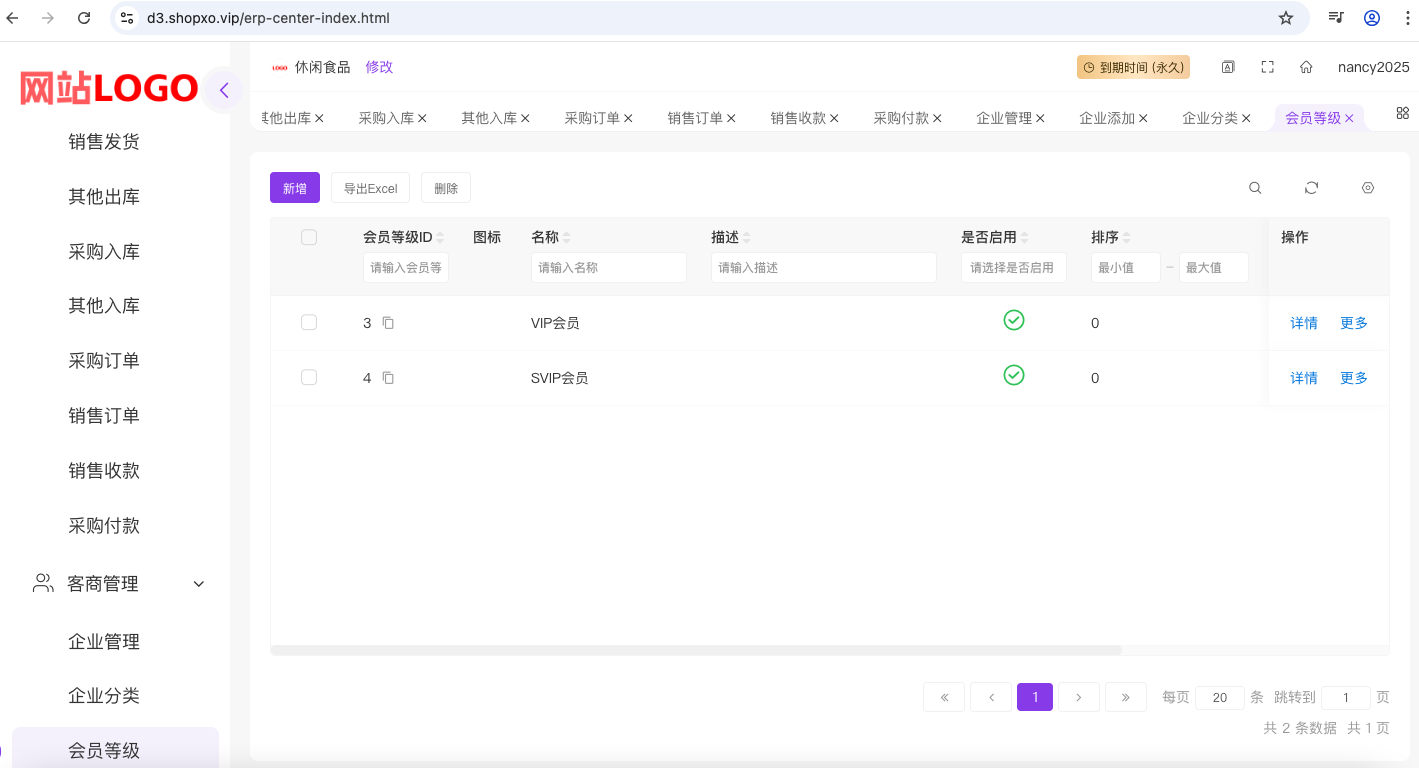Open table column settings icon
Image resolution: width=1419 pixels, height=768 pixels.
pyautogui.click(x=1368, y=188)
